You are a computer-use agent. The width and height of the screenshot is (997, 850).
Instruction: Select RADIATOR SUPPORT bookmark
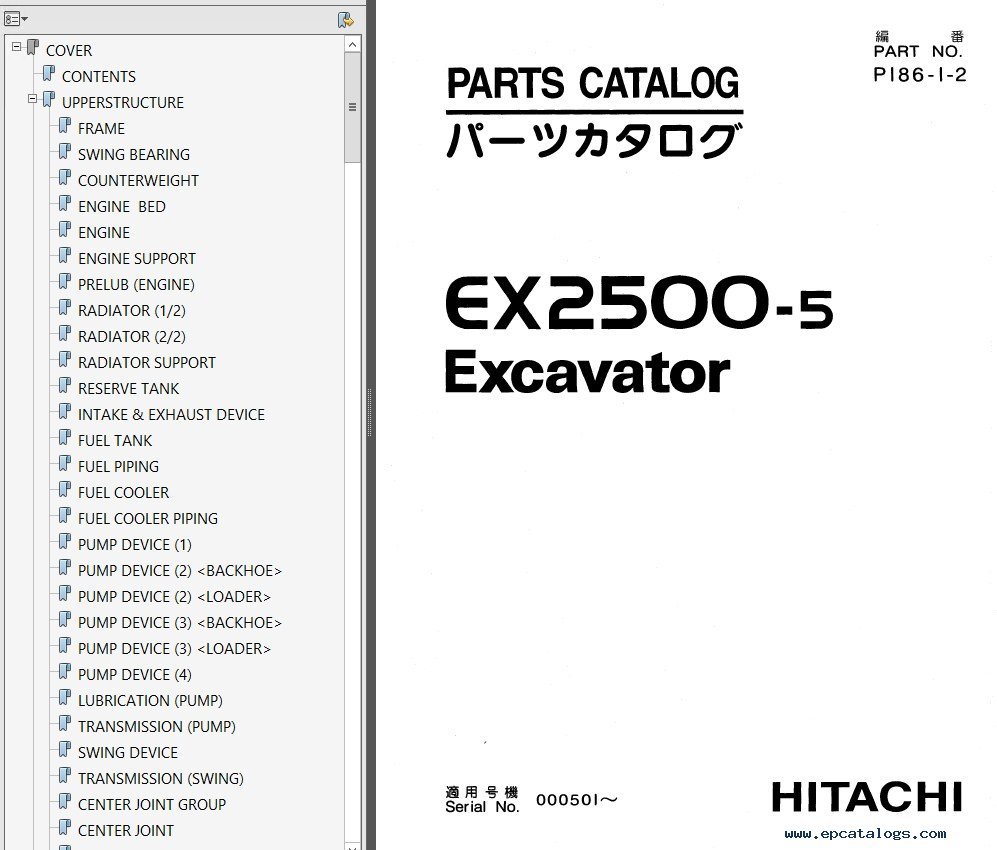[x=147, y=363]
